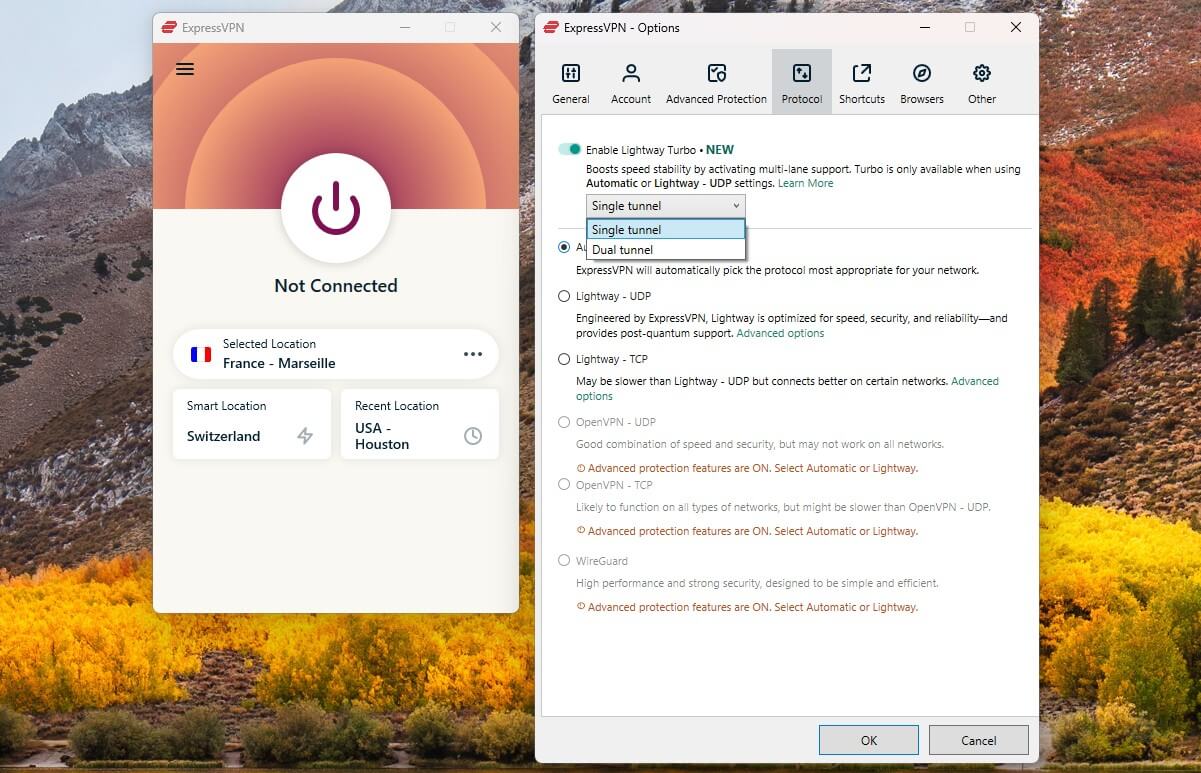Click the France flag icon
Screen dimensions: 1201x773
201,354
